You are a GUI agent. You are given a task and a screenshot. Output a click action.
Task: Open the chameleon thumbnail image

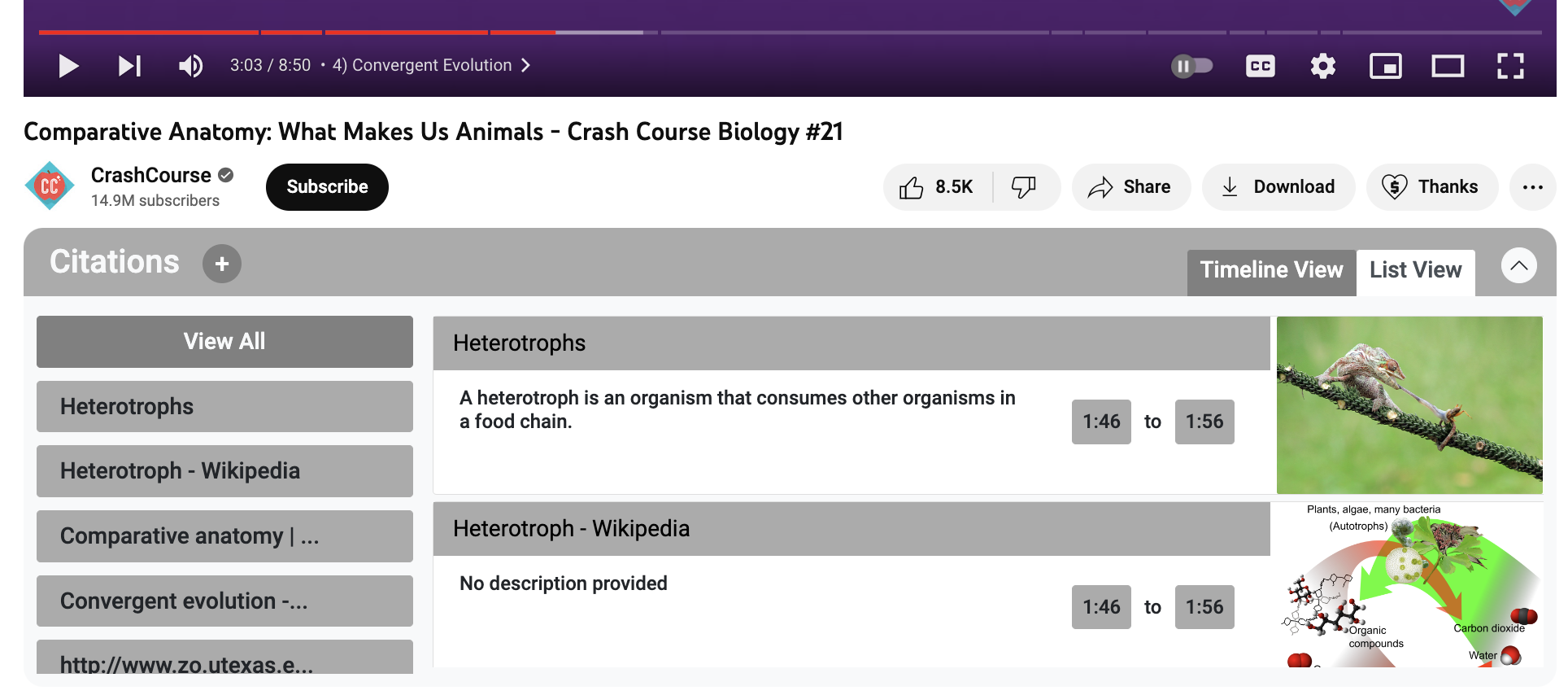click(x=1409, y=405)
